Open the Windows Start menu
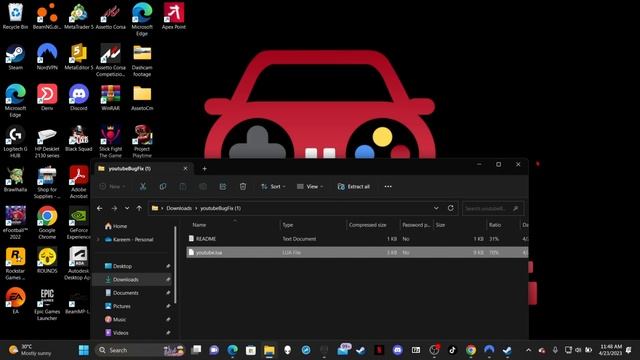Screen dimensions: 640x360 coord(84,350)
